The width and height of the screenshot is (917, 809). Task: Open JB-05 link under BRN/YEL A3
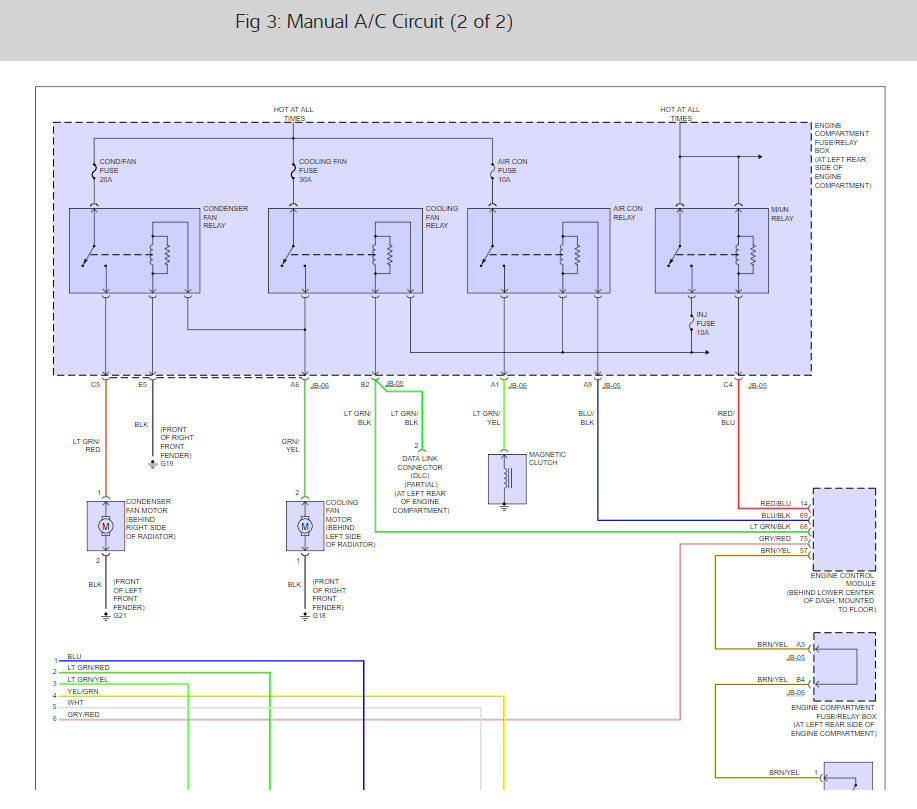pyautogui.click(x=795, y=657)
